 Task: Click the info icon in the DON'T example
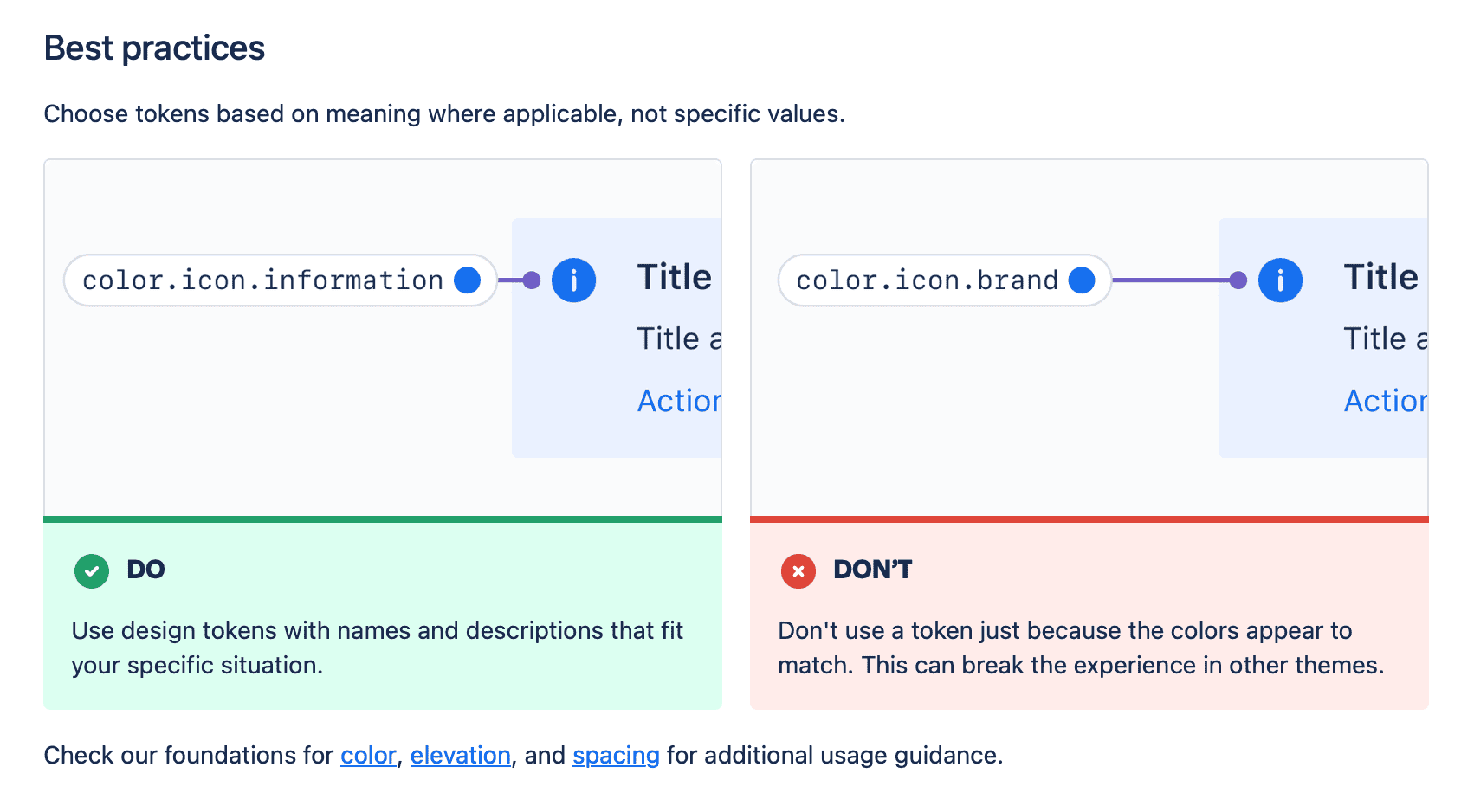[x=1280, y=280]
